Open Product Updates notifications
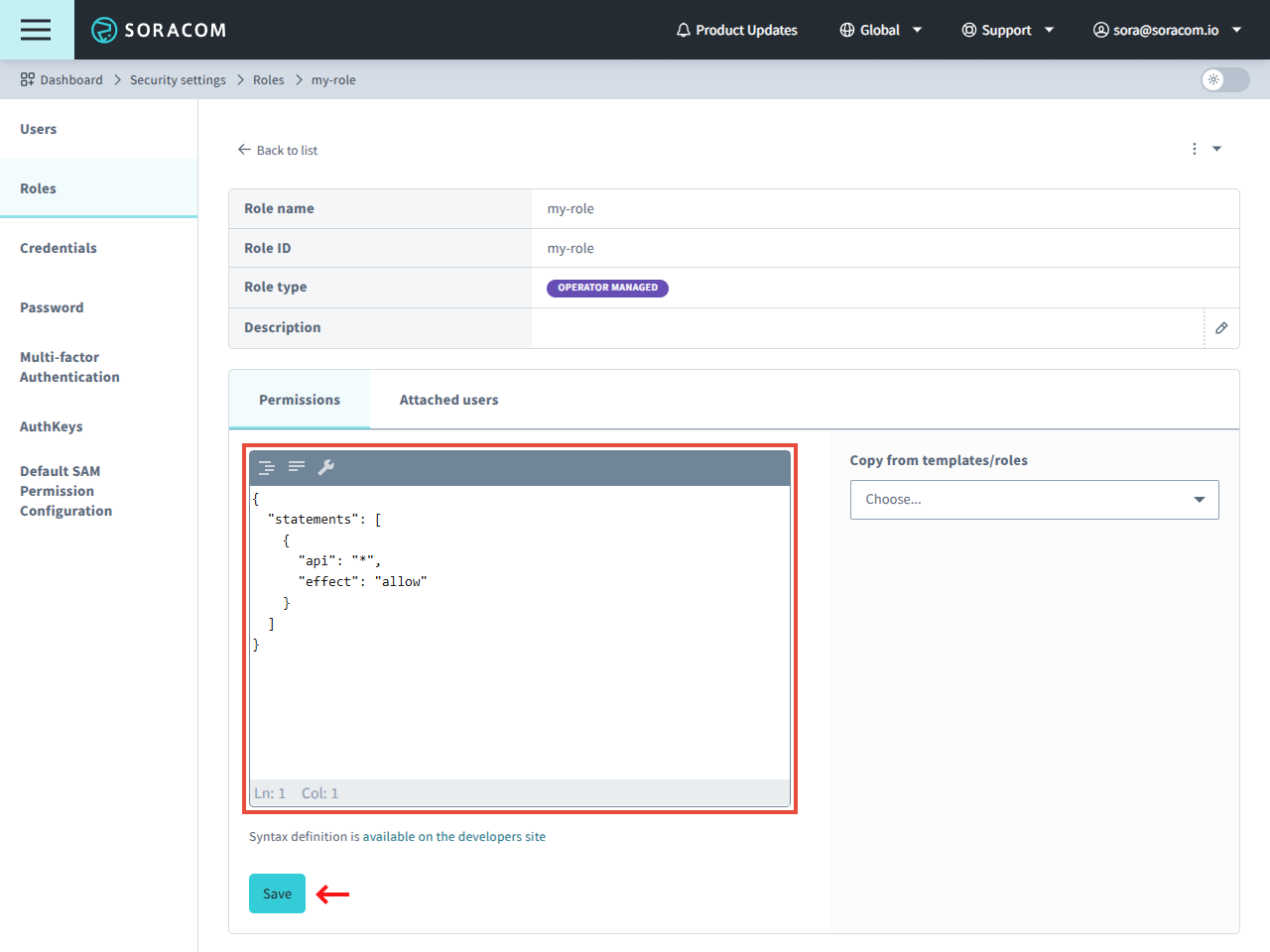The image size is (1270, 952). click(x=736, y=30)
